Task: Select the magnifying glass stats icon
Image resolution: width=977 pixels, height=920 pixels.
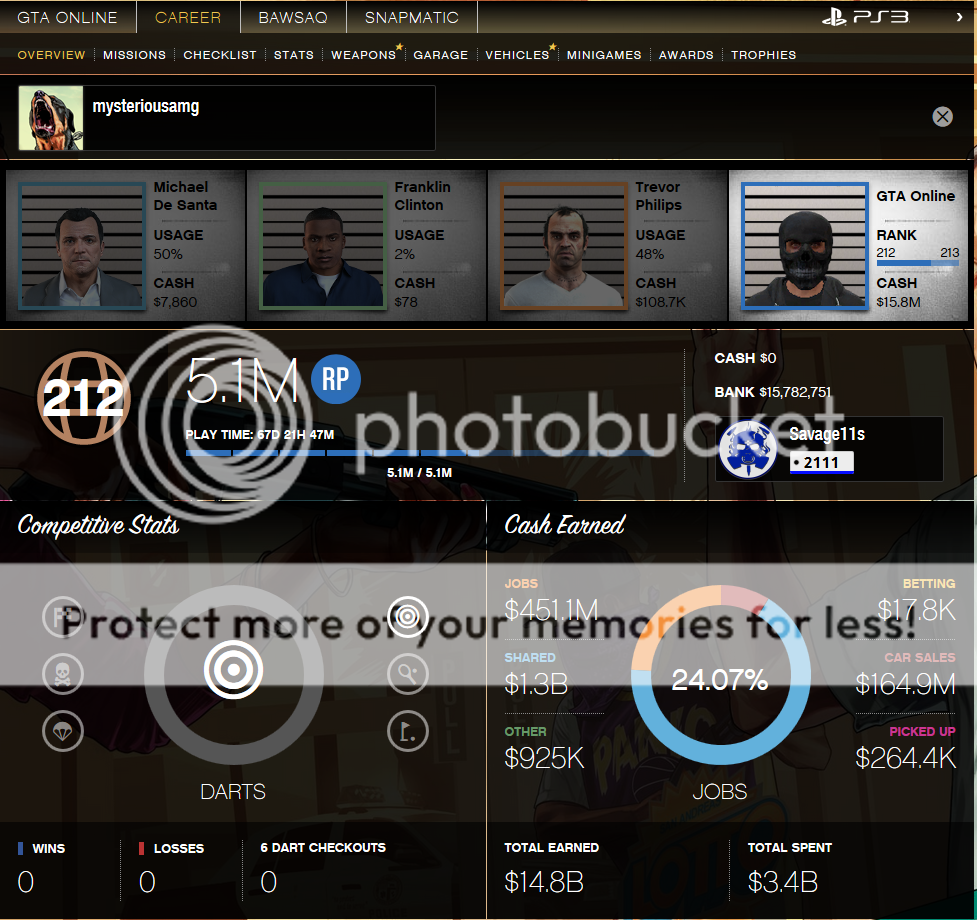Action: point(407,674)
